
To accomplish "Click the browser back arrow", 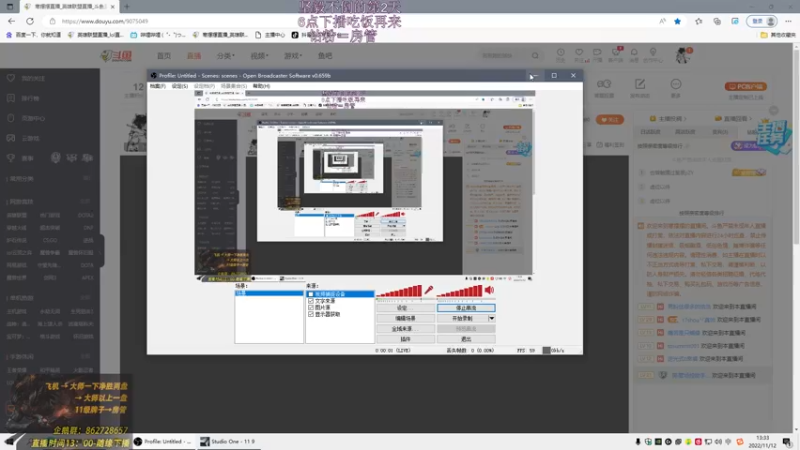I will (11, 21).
